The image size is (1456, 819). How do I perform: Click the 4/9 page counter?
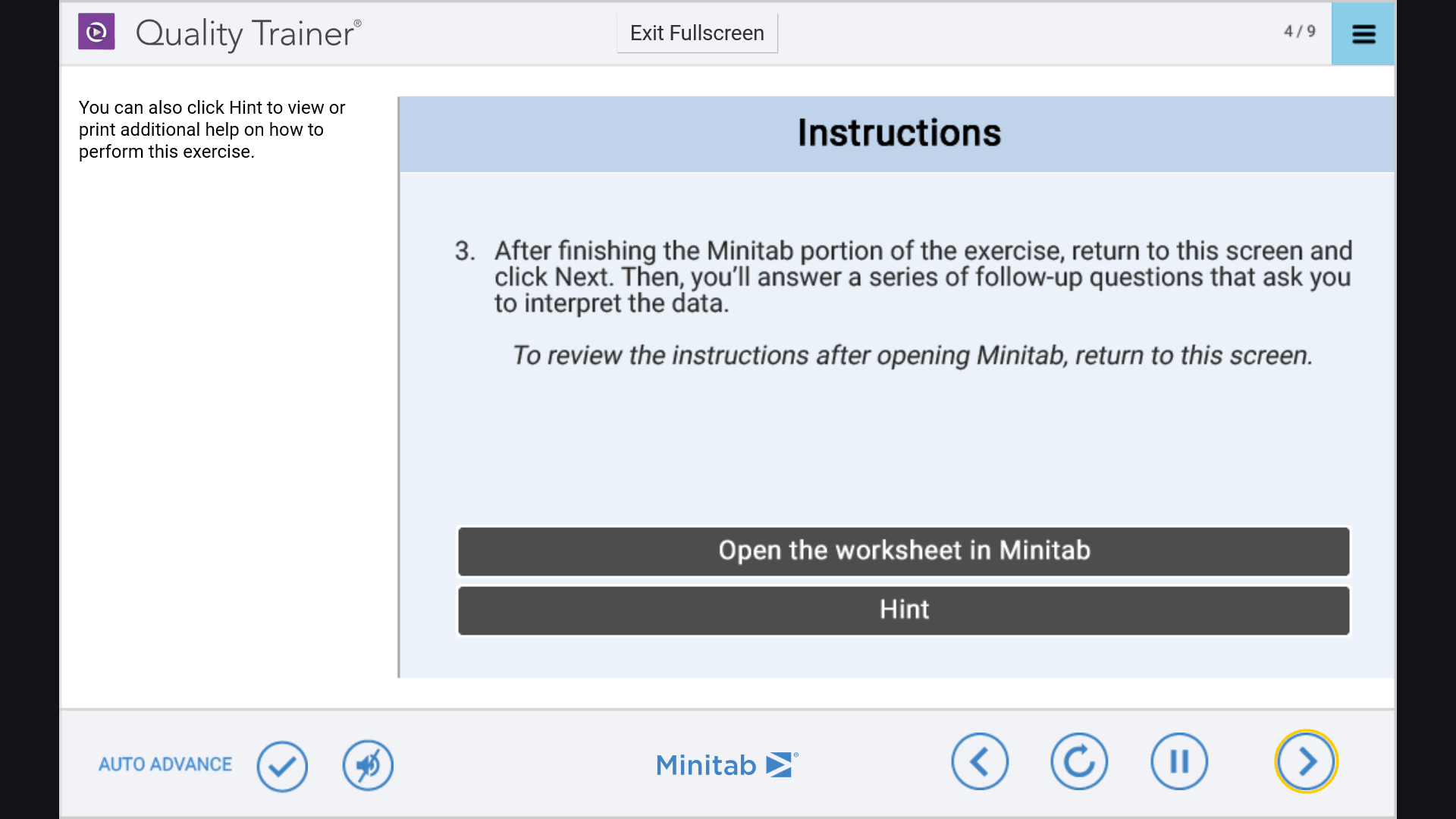pyautogui.click(x=1300, y=31)
